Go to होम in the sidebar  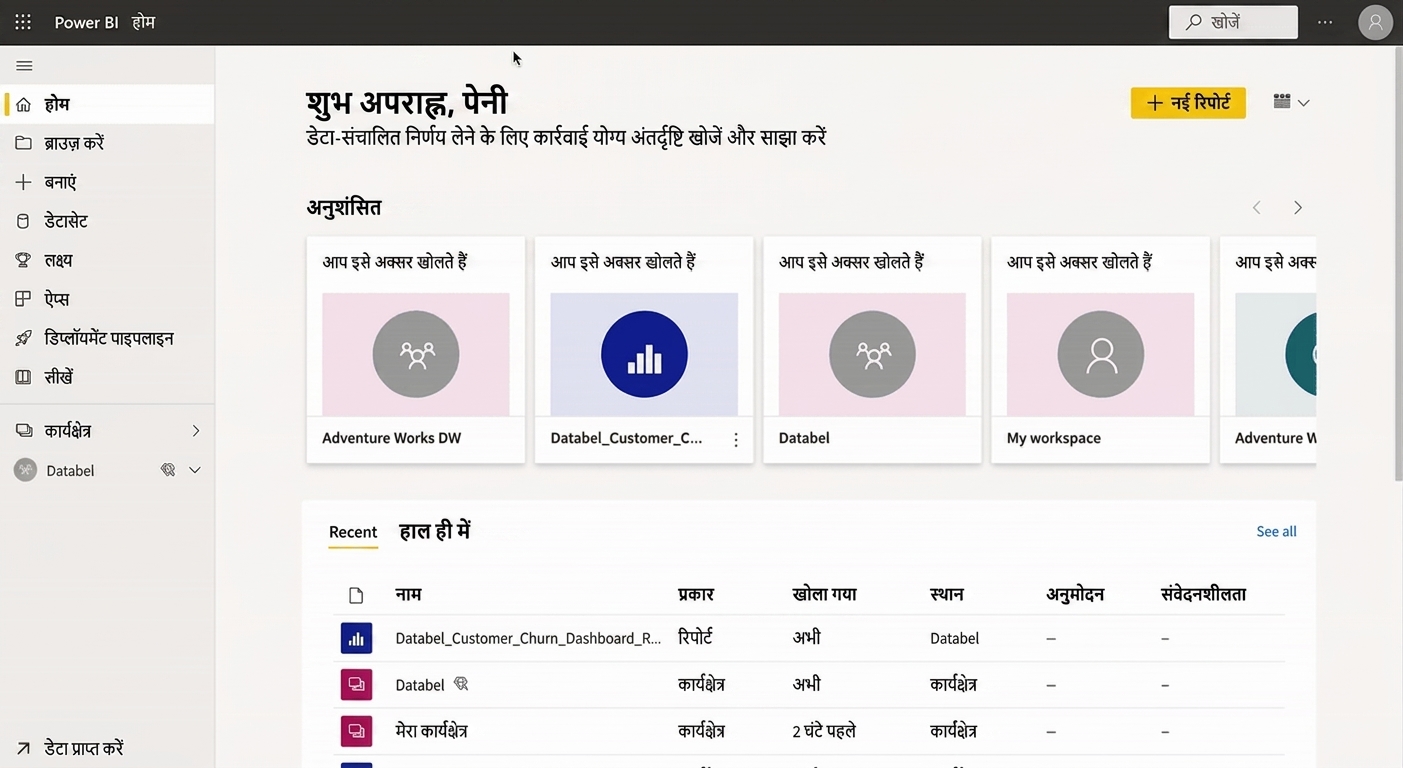coord(107,104)
